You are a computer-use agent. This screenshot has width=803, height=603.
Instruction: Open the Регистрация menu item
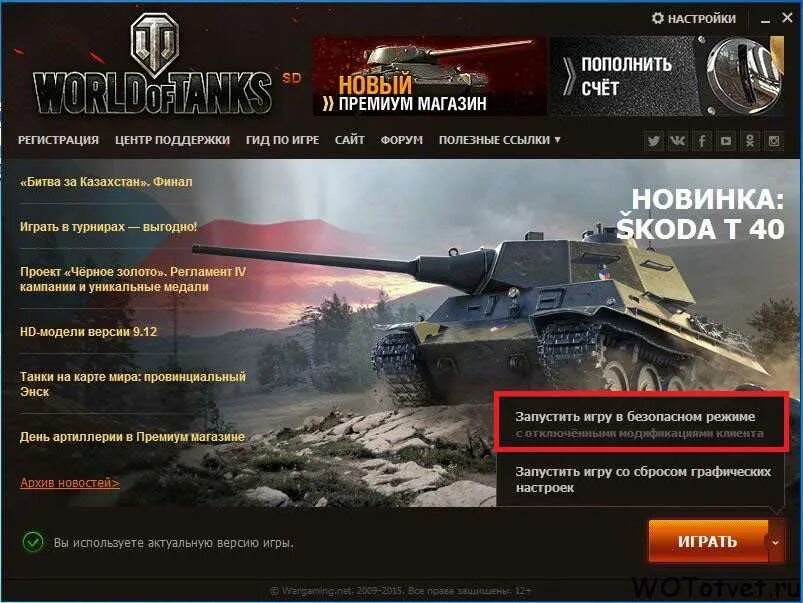(x=58, y=140)
